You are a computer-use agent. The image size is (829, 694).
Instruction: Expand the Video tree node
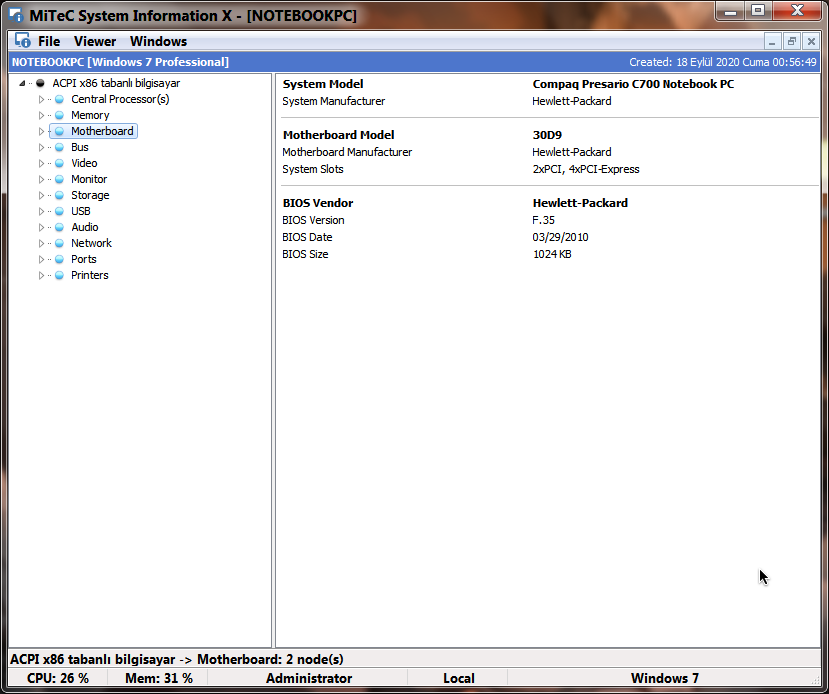click(41, 163)
